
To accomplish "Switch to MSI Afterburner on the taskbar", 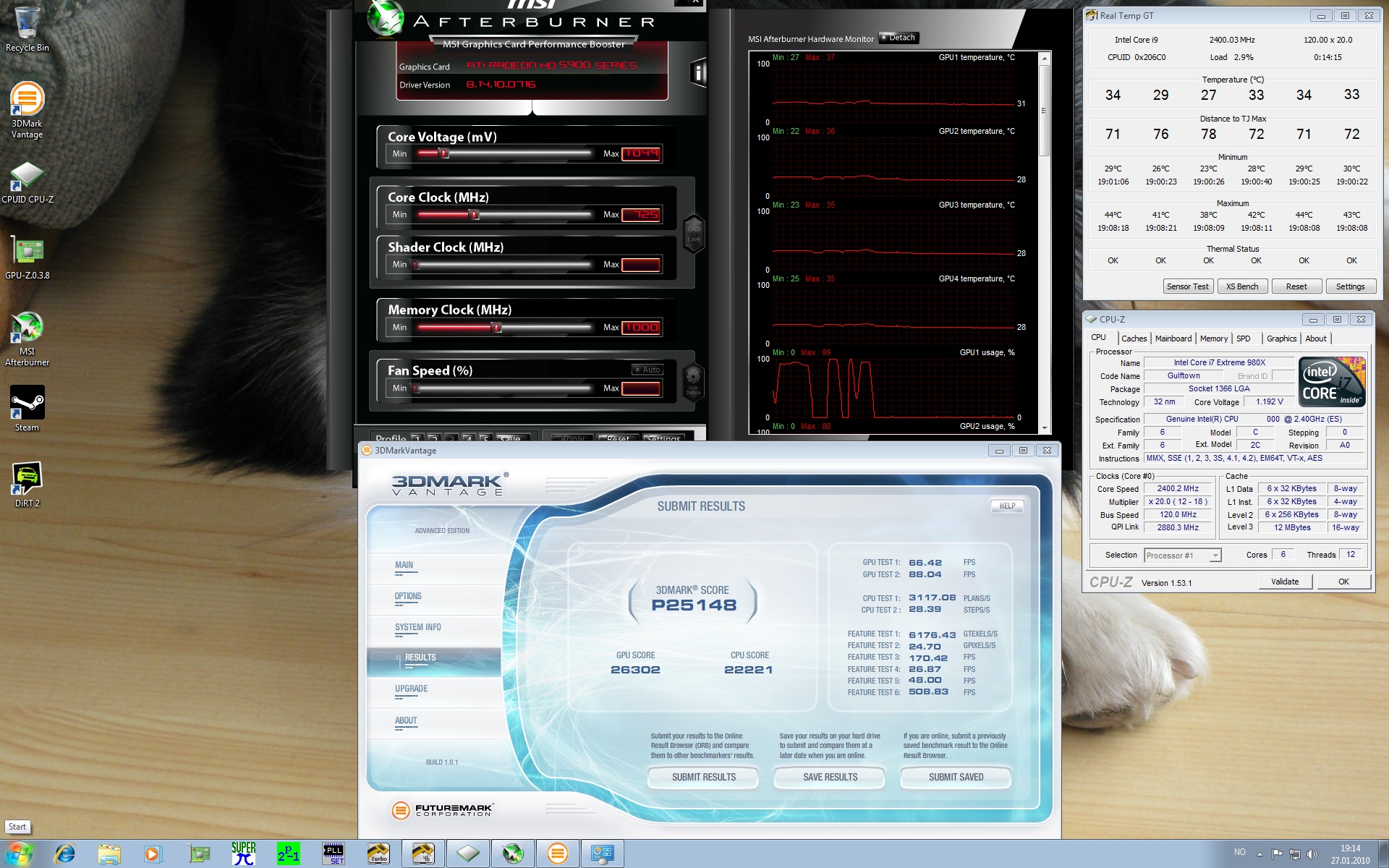I will point(513,854).
